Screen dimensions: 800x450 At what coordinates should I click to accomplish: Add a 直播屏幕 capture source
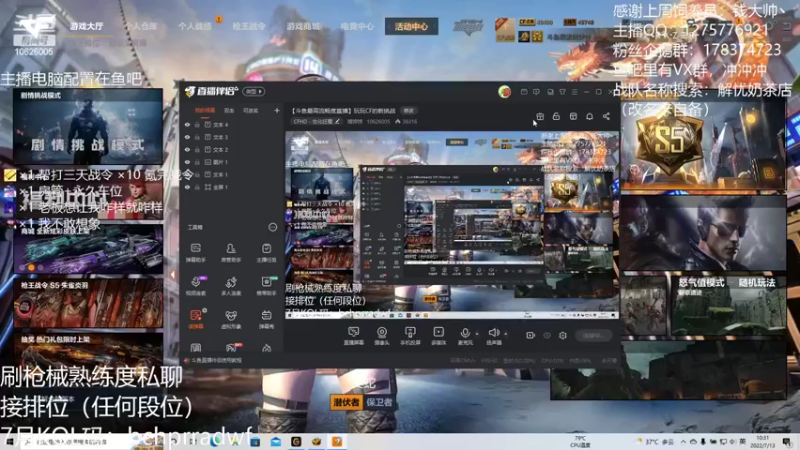(x=353, y=336)
